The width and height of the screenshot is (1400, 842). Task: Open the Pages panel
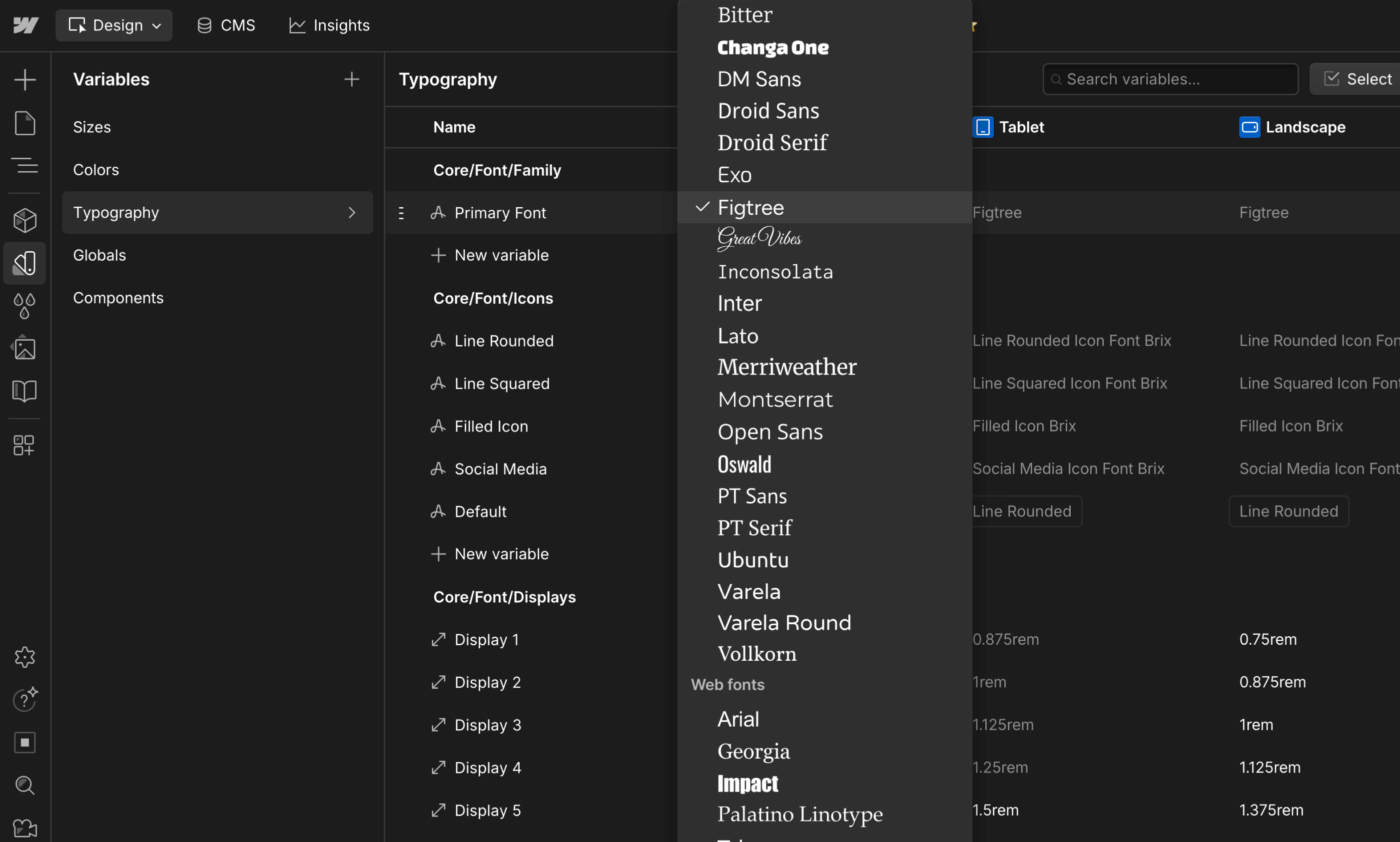point(25,123)
